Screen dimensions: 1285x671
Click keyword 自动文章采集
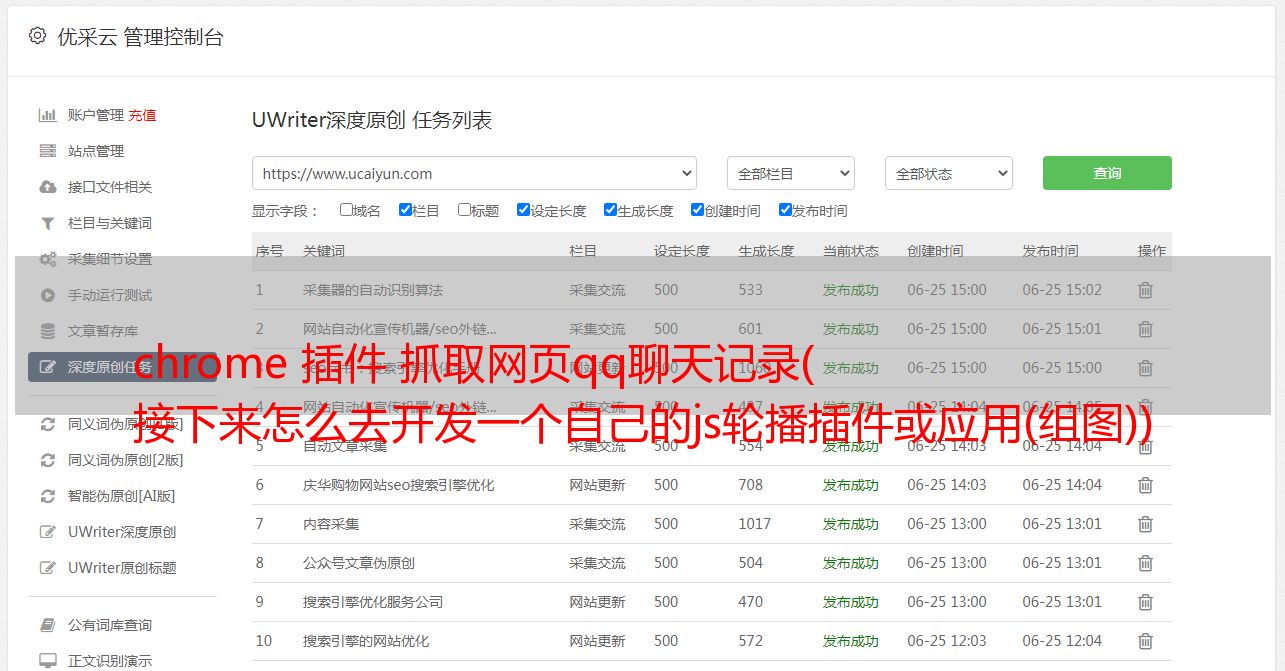(x=345, y=446)
